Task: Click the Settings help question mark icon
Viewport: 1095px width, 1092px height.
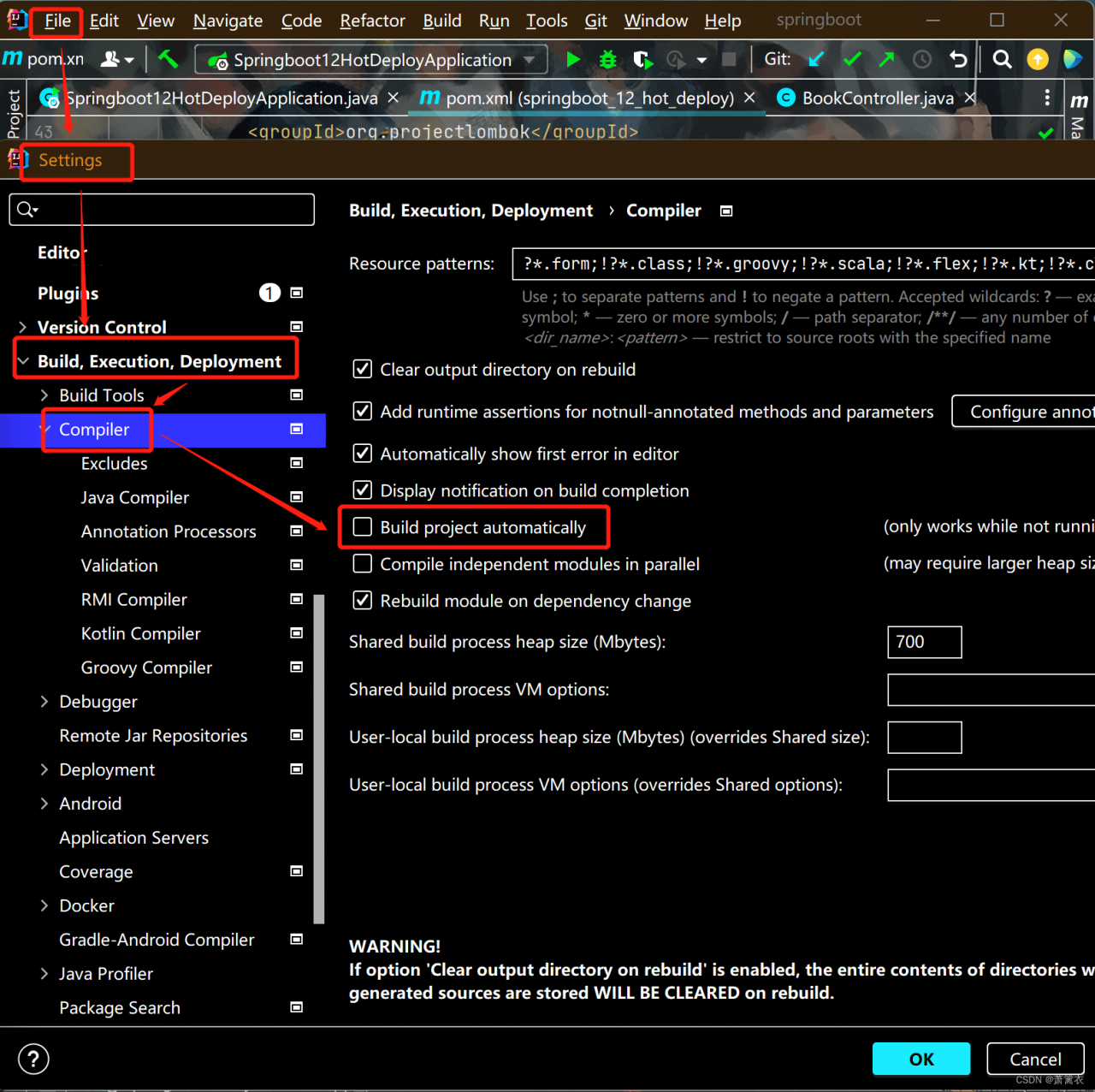Action: [33, 1059]
